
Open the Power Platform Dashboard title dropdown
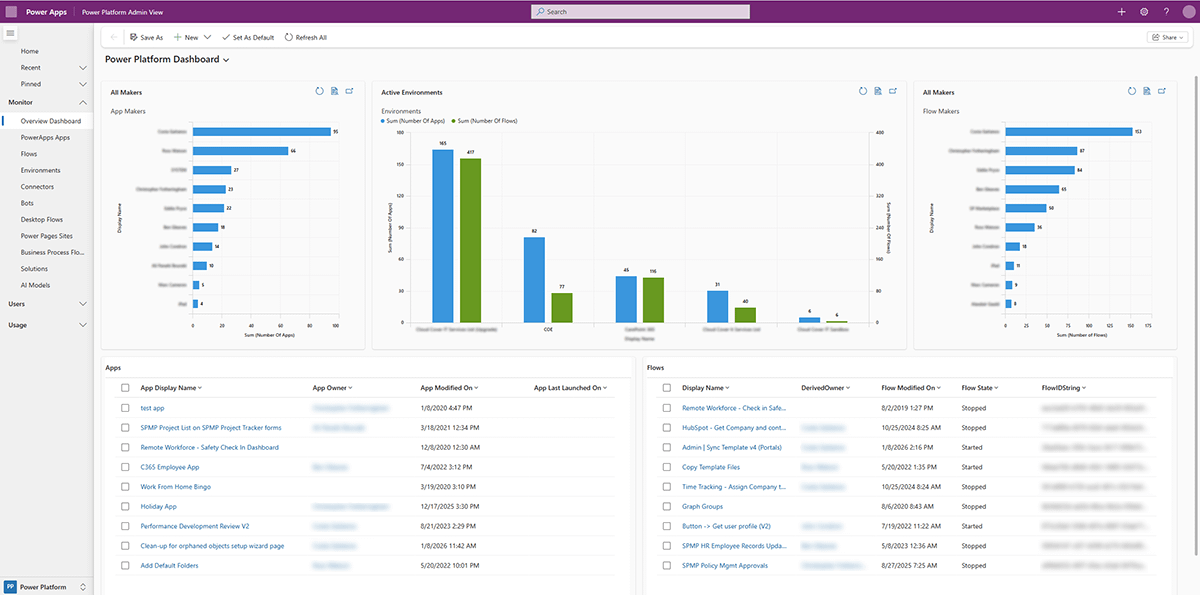(228, 59)
